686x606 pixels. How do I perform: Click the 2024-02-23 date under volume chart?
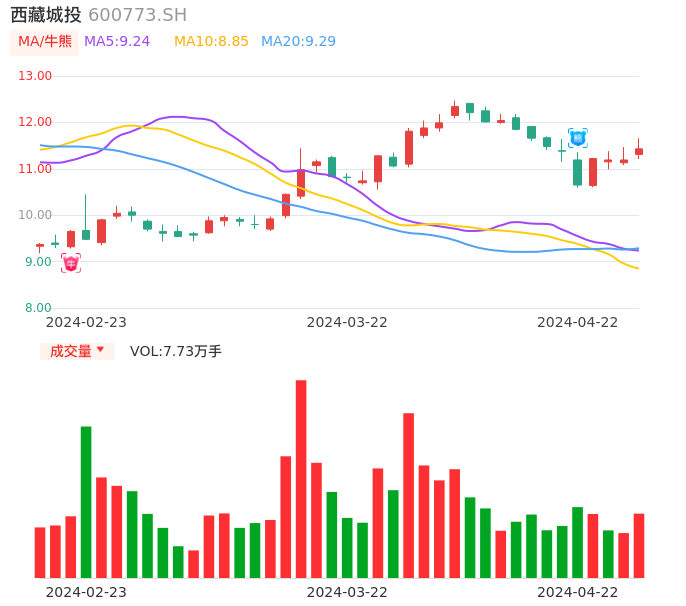[x=86, y=592]
